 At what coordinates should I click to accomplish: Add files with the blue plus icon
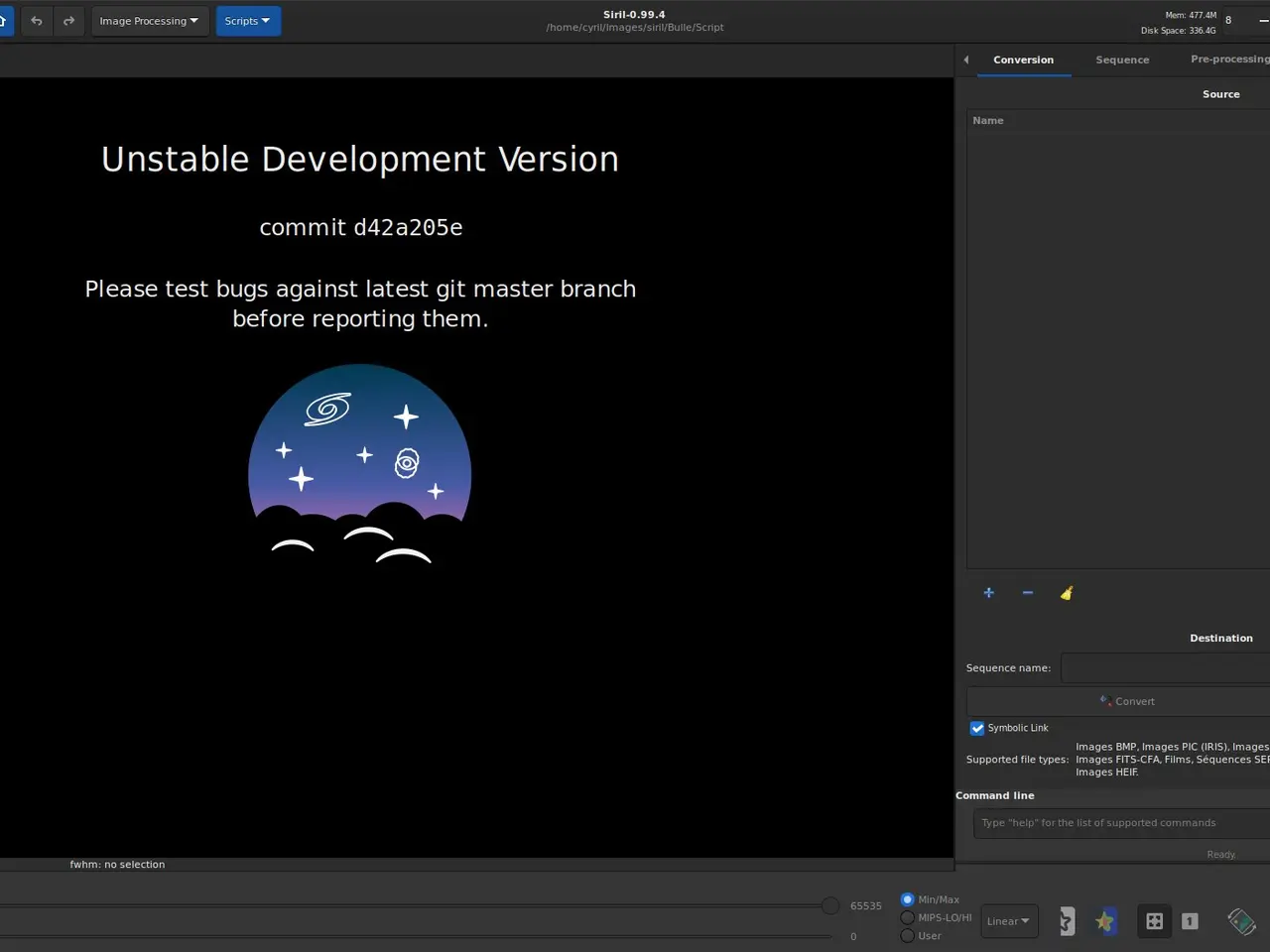(x=988, y=593)
